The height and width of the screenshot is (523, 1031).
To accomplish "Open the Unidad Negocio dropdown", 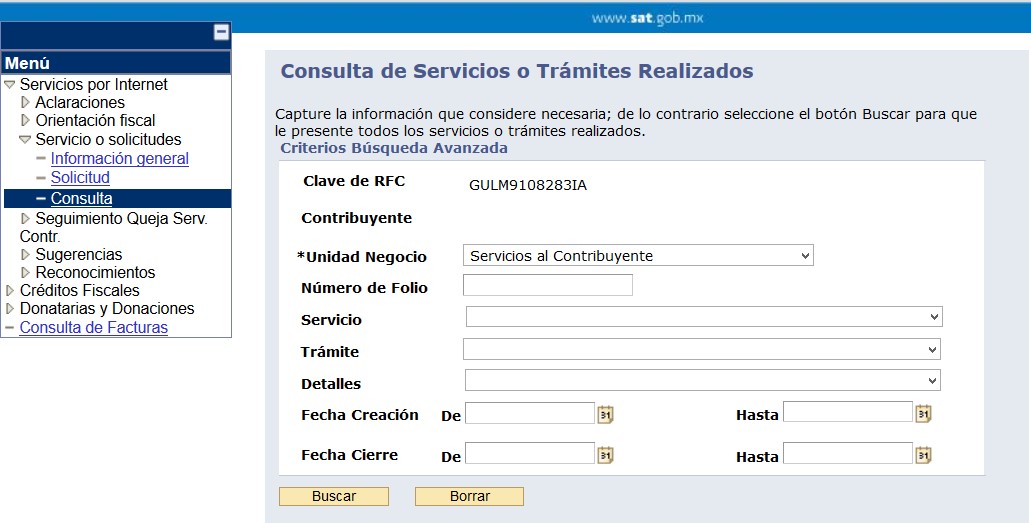I will (638, 255).
